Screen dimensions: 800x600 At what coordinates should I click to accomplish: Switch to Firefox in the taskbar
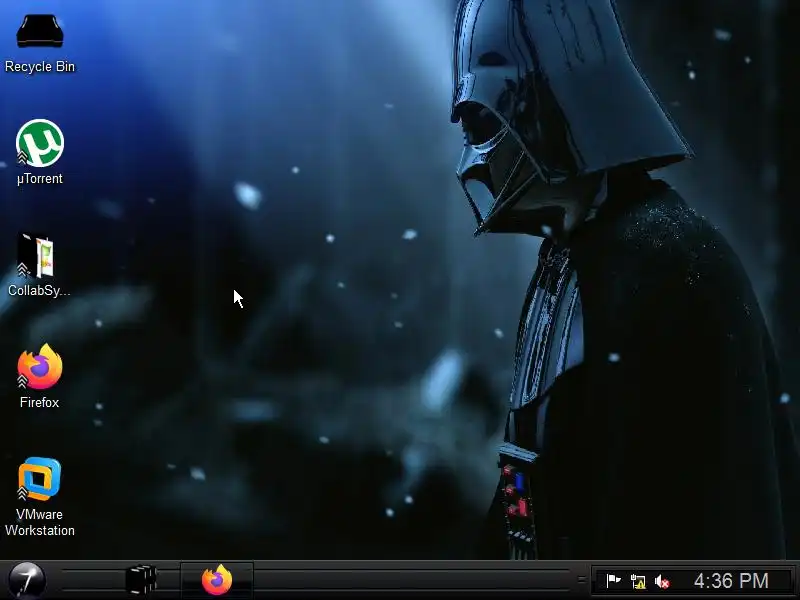(217, 580)
